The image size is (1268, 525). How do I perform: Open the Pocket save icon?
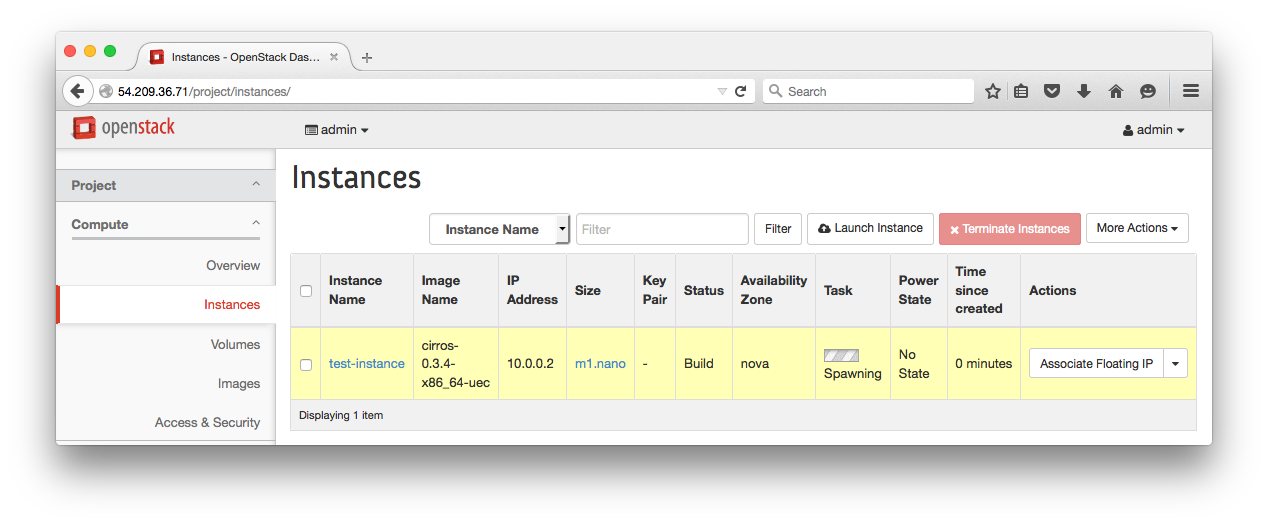(1052, 91)
